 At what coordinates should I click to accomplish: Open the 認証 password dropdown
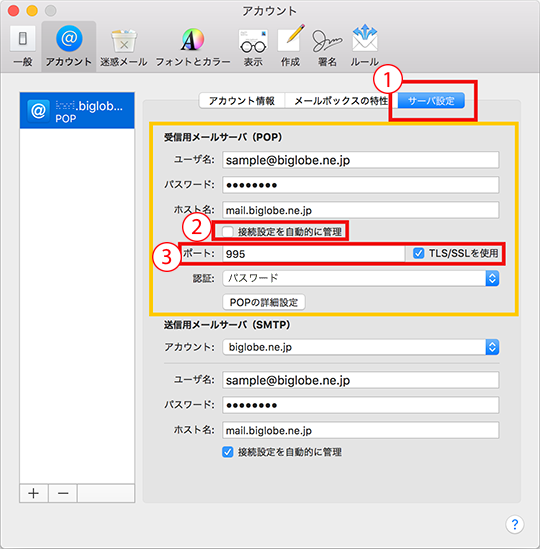click(361, 278)
